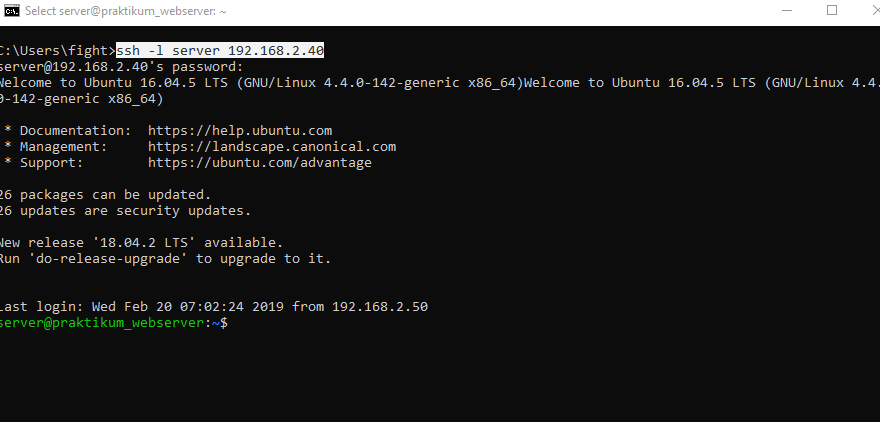
Task: Click the '26 packages can be updated' line
Action: coord(105,194)
